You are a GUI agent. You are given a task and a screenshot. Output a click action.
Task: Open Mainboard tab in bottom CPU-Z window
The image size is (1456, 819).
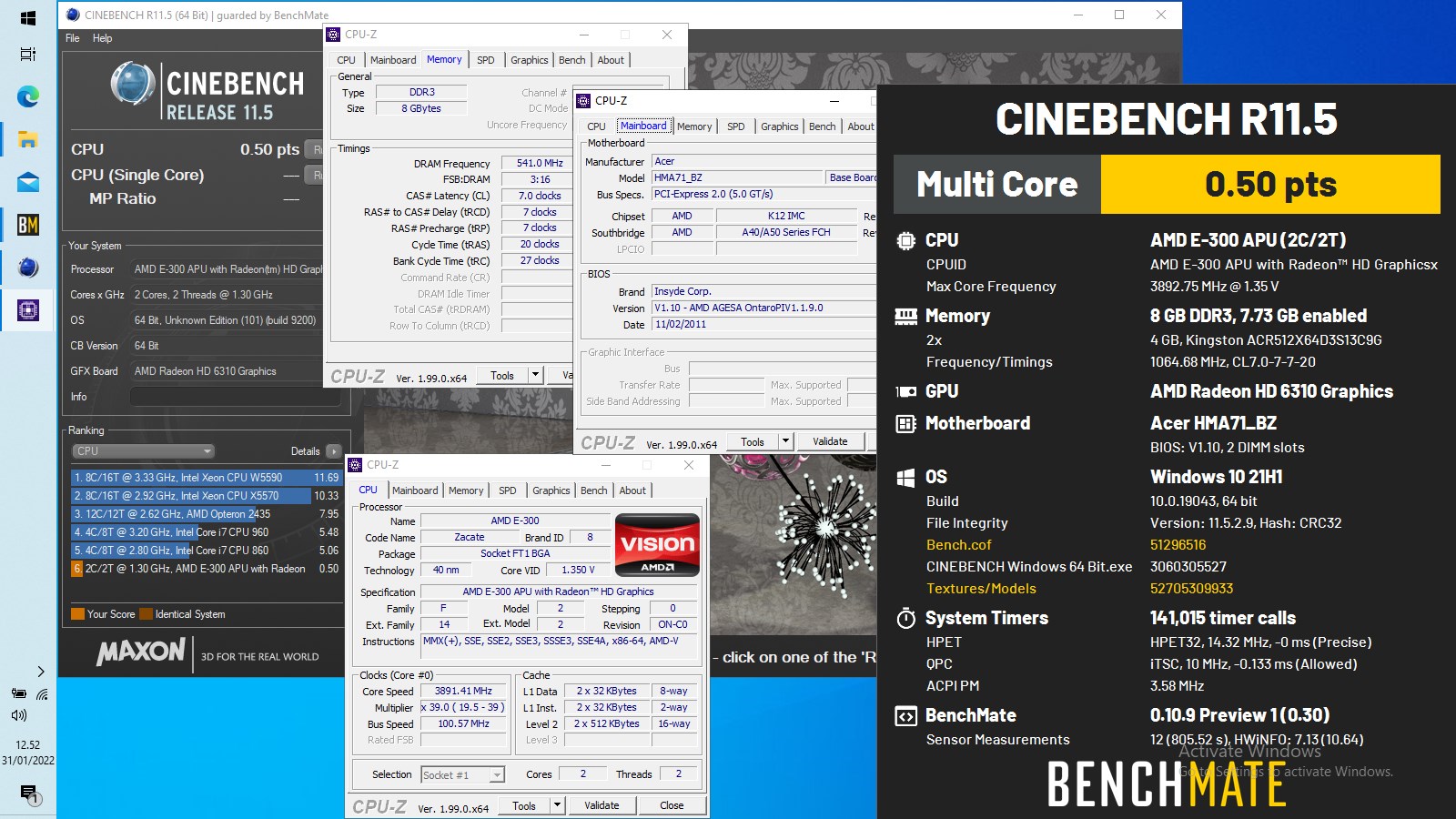point(415,490)
